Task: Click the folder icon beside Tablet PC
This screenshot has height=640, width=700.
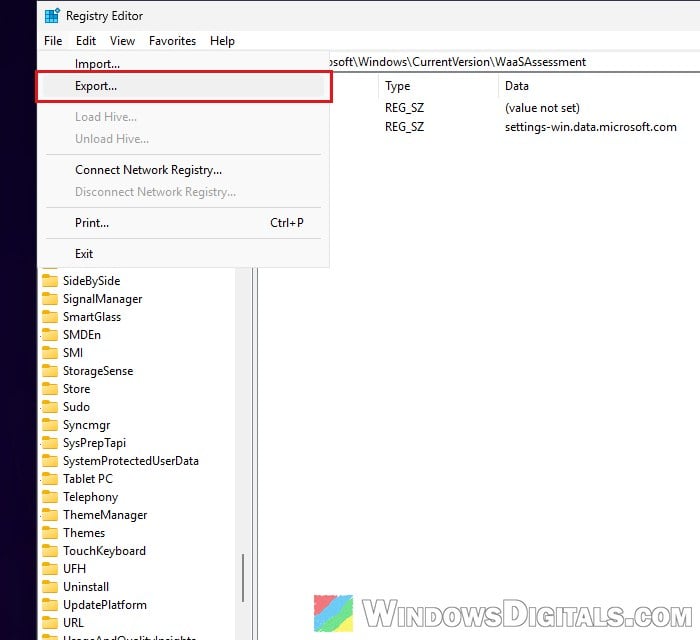Action: (x=50, y=479)
